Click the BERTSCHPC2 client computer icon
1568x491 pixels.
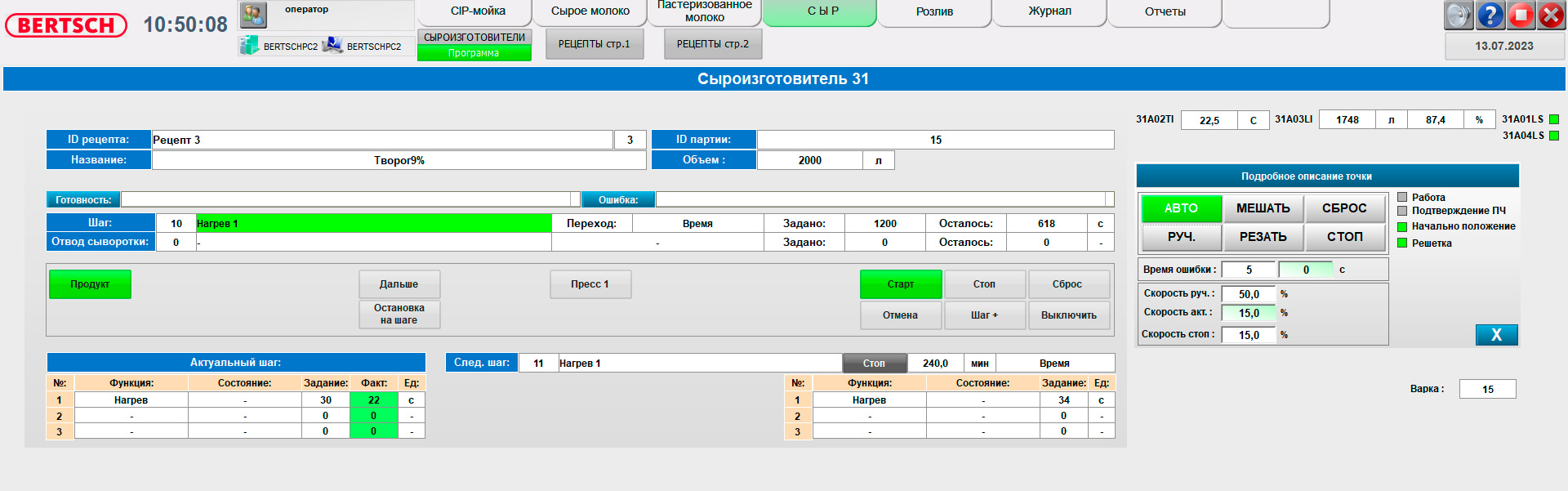(332, 46)
